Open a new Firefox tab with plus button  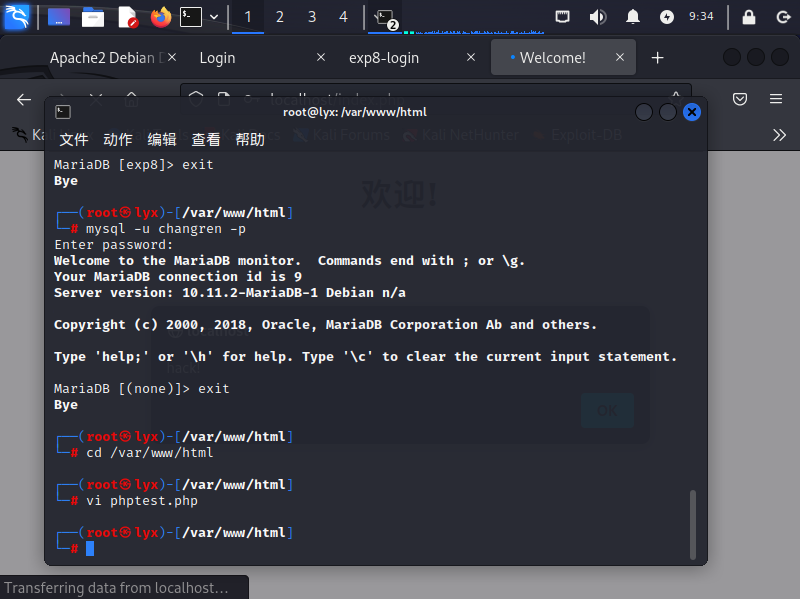tap(658, 58)
